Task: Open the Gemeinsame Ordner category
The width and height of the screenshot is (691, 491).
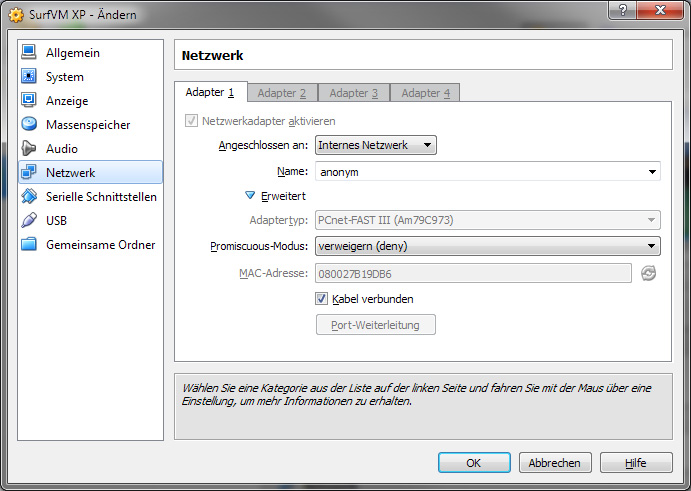Action: click(100, 245)
